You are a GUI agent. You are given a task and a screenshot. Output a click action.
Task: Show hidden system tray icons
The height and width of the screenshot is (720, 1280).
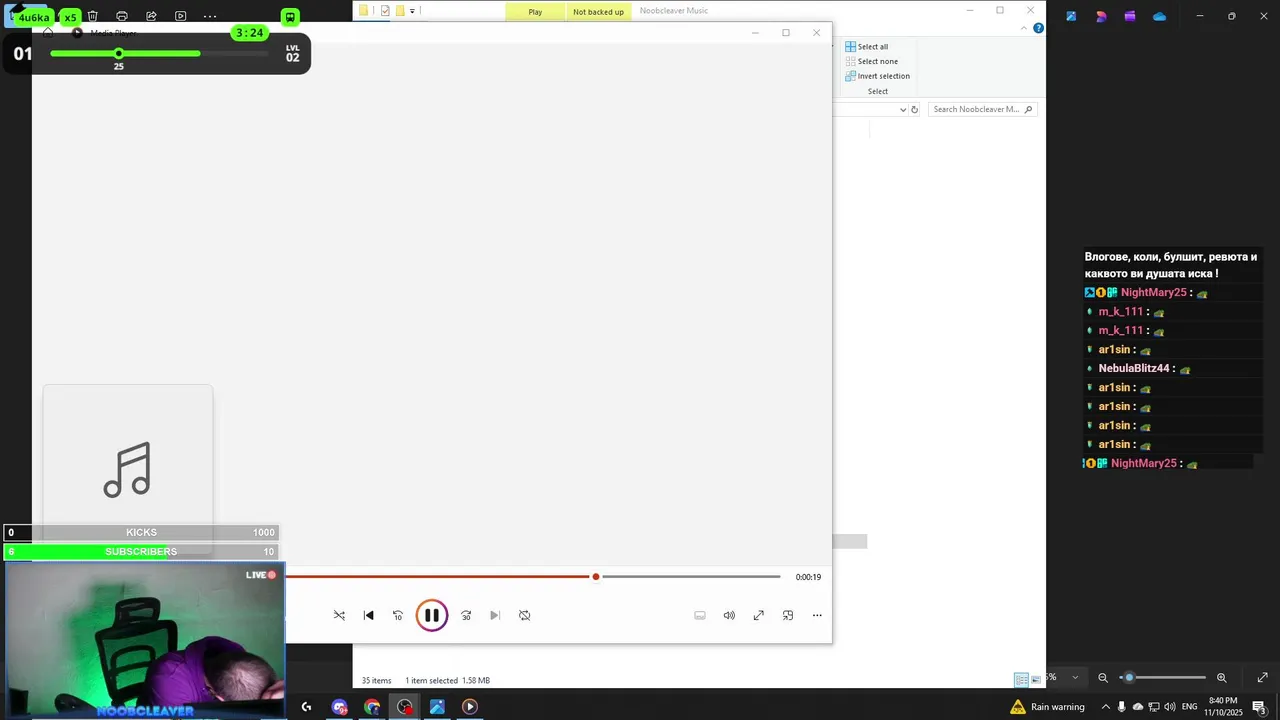point(1105,707)
